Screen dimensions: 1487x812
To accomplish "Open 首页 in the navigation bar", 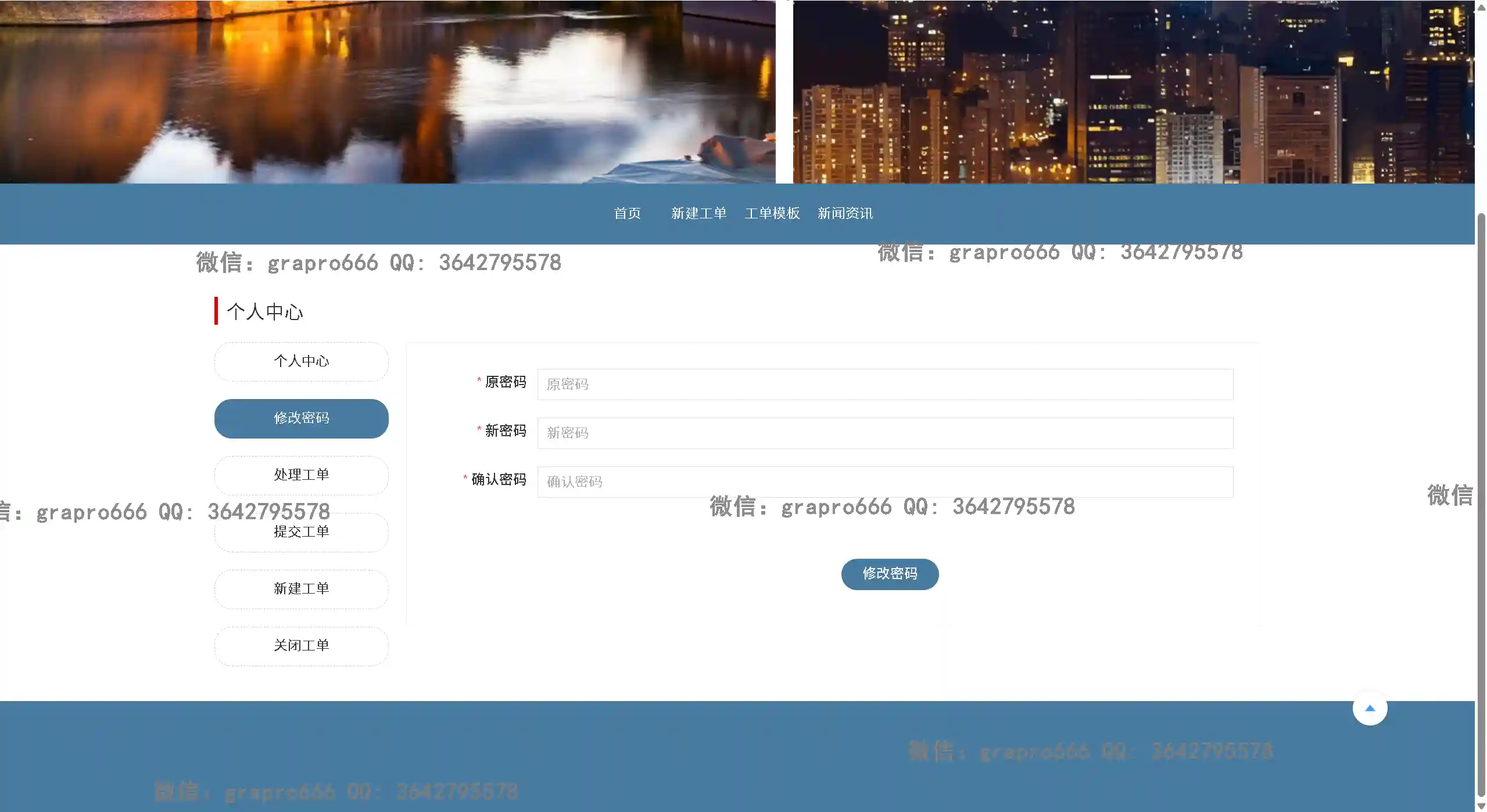I will (627, 213).
